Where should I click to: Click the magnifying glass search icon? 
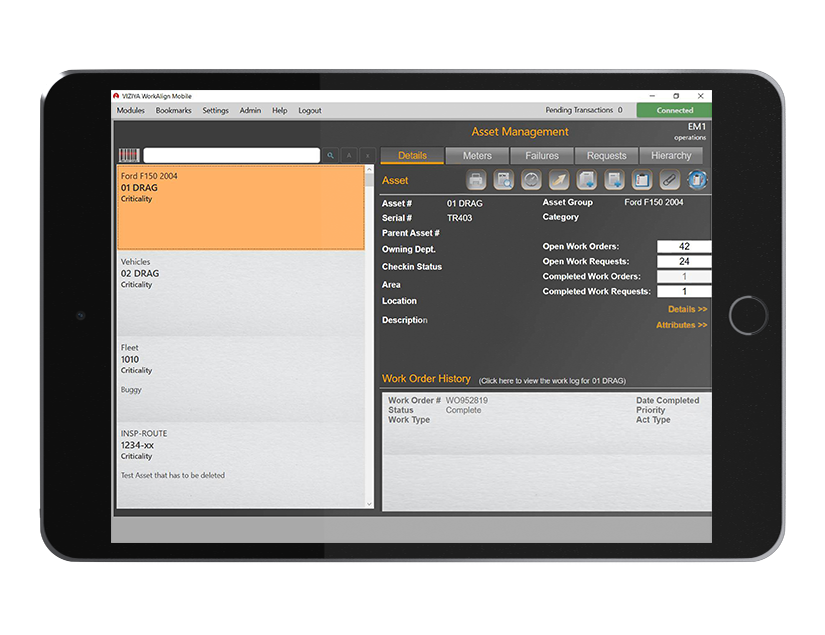(x=331, y=156)
